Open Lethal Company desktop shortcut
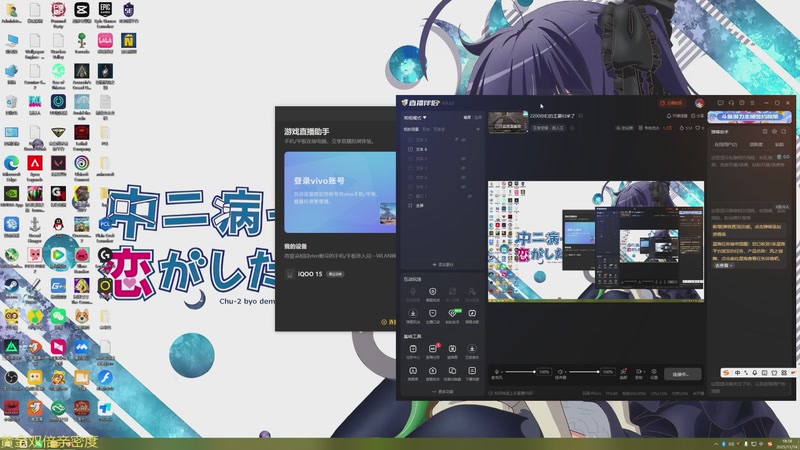Image resolution: width=800 pixels, height=450 pixels. click(82, 137)
